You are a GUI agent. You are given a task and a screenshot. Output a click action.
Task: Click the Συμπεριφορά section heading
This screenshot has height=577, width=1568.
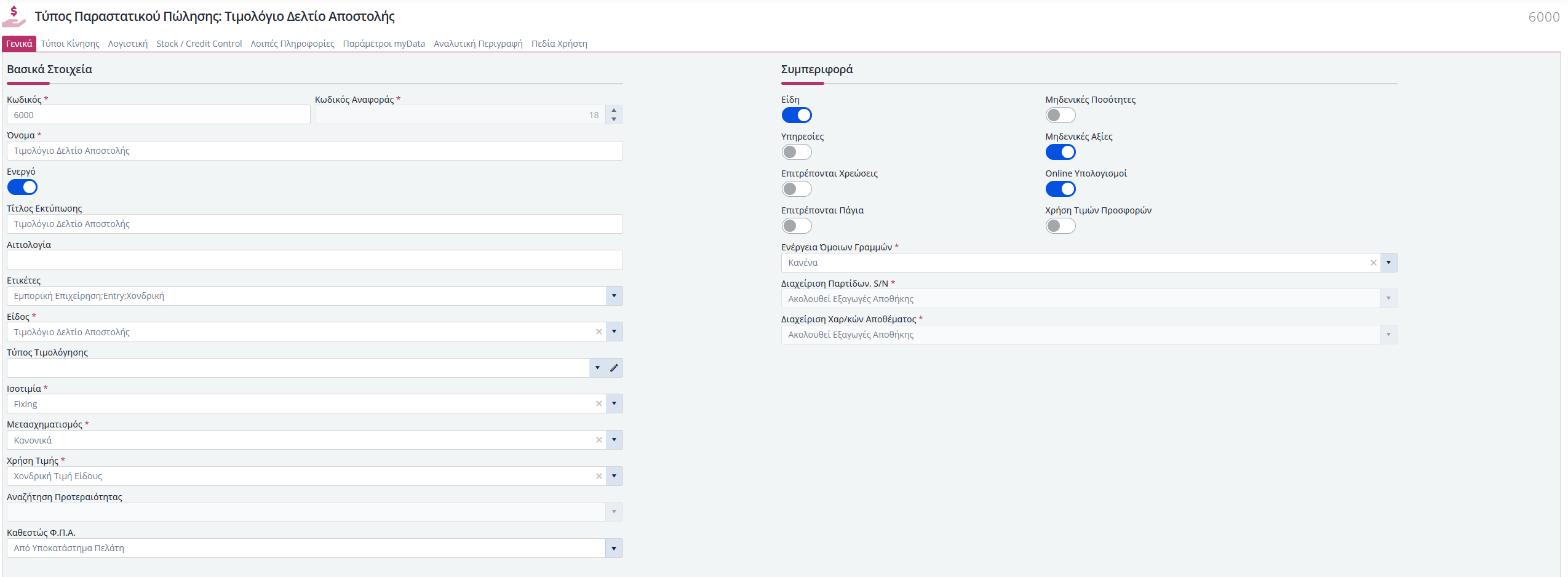tap(817, 70)
